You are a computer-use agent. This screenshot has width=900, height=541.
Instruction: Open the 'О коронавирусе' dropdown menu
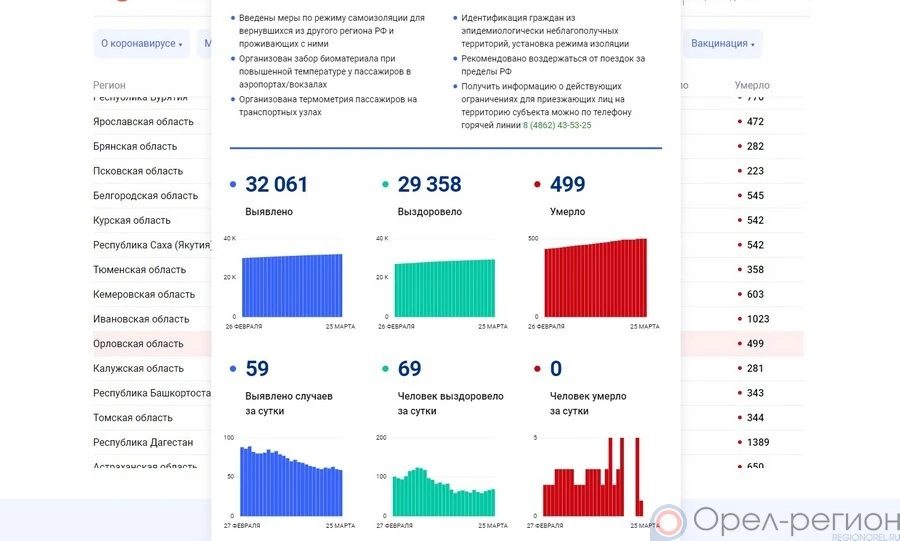[142, 44]
